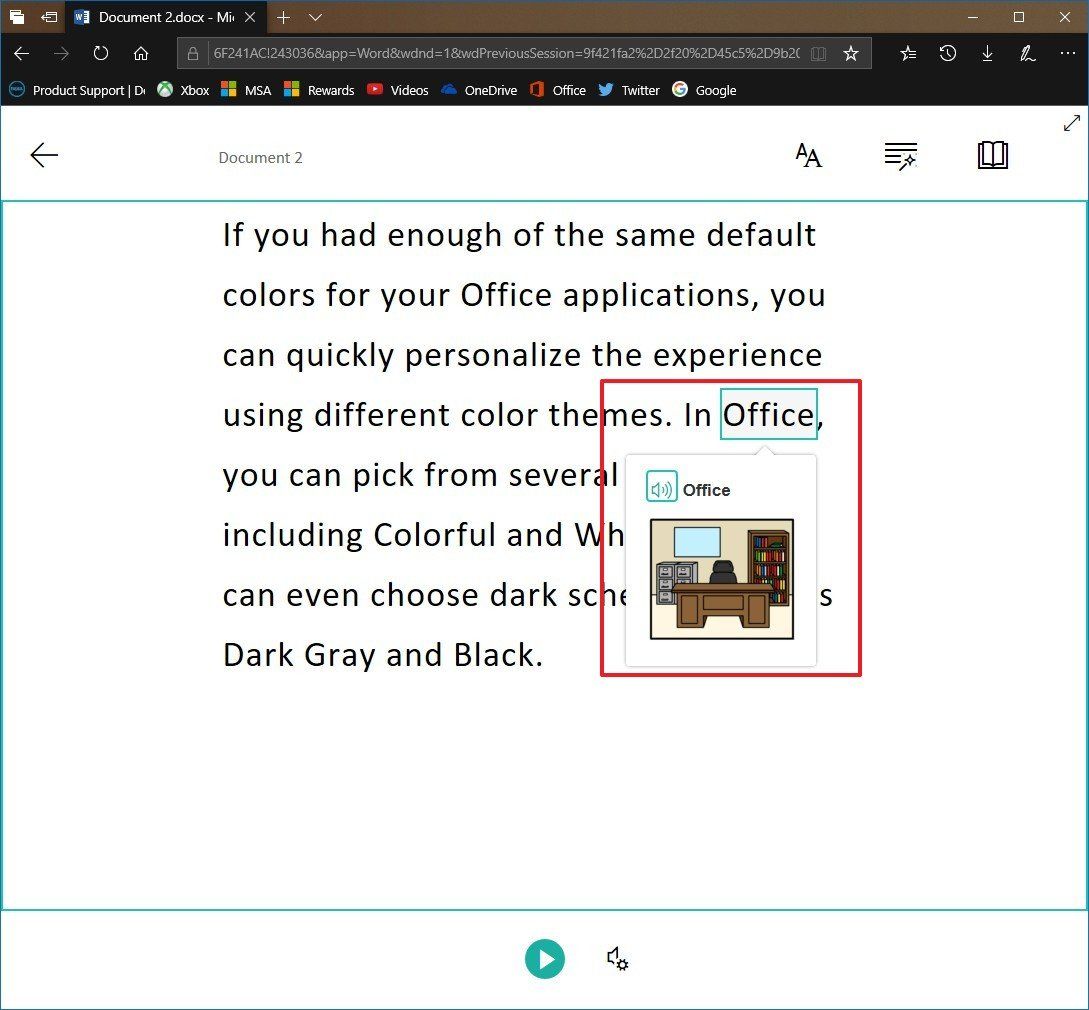Open the Google bookmark

pyautogui.click(x=704, y=90)
